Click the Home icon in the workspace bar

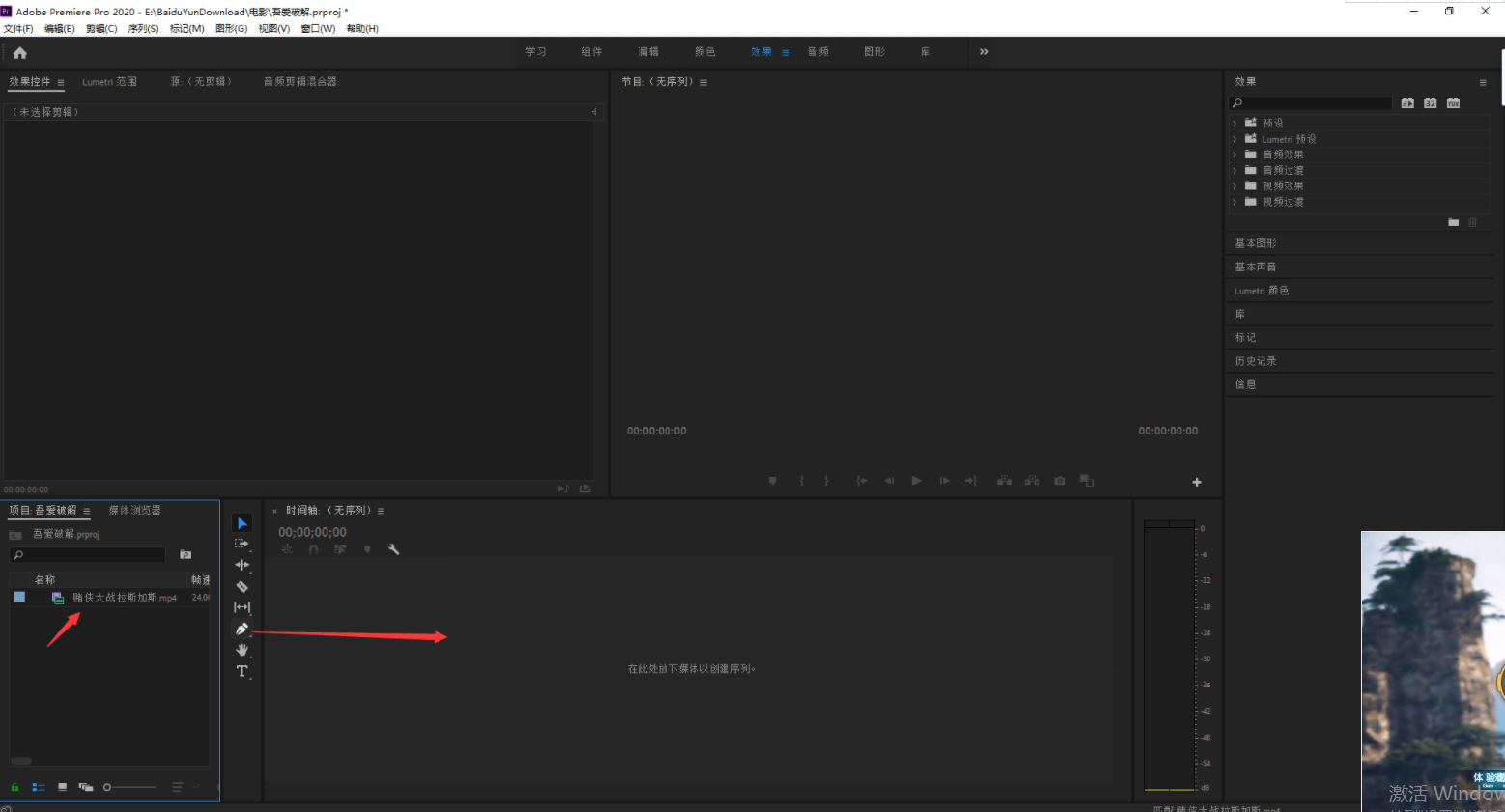(x=20, y=53)
